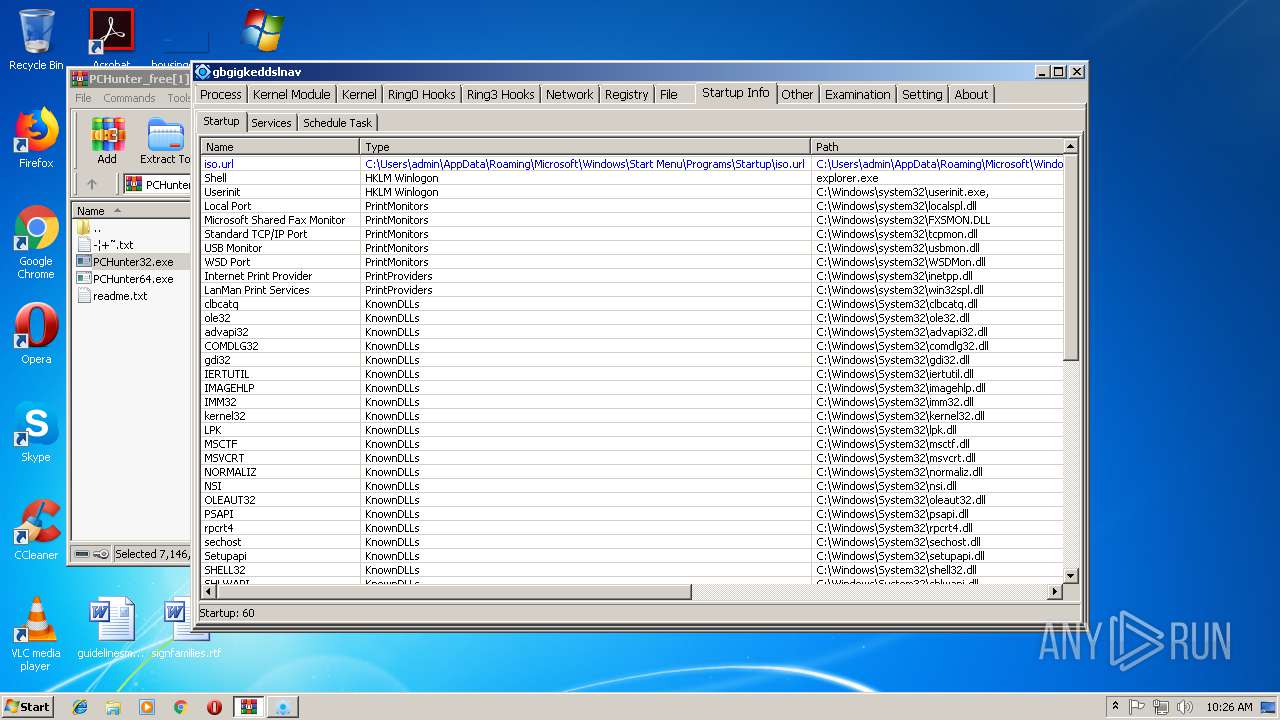Click Opera icon in taskbar
This screenshot has height=720, width=1280.
click(214, 707)
